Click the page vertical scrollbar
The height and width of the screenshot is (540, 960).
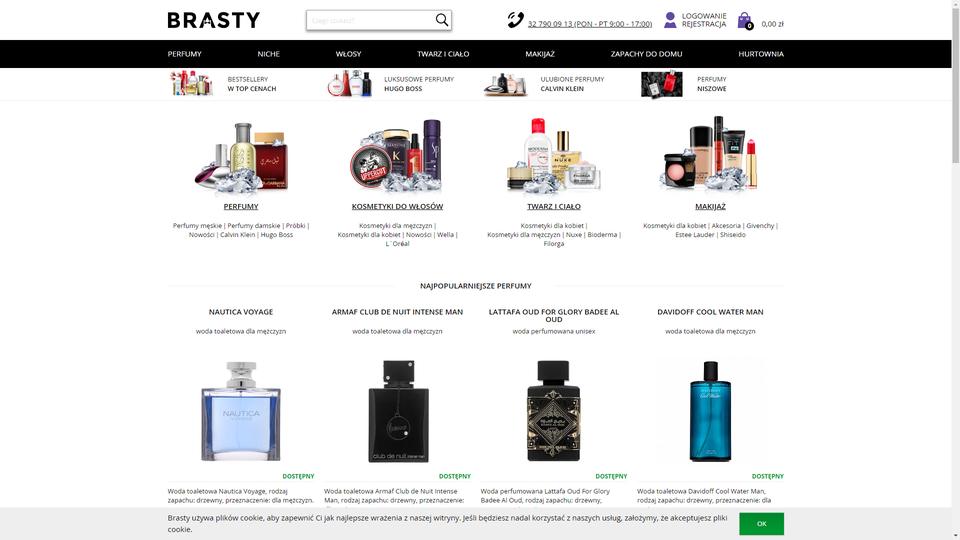(x=955, y=270)
